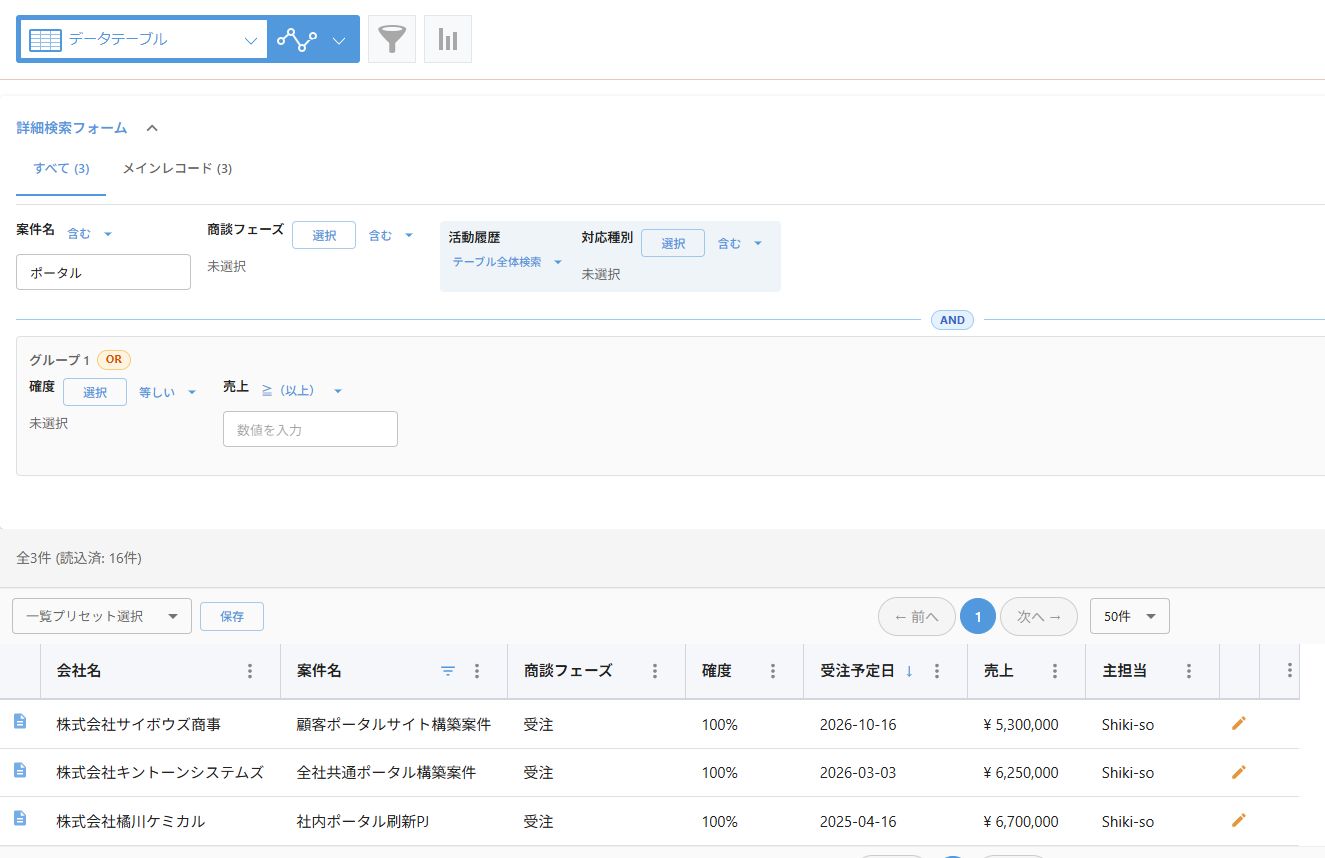
Task: Click the graph icon in the top toolbar
Action: tap(447, 38)
